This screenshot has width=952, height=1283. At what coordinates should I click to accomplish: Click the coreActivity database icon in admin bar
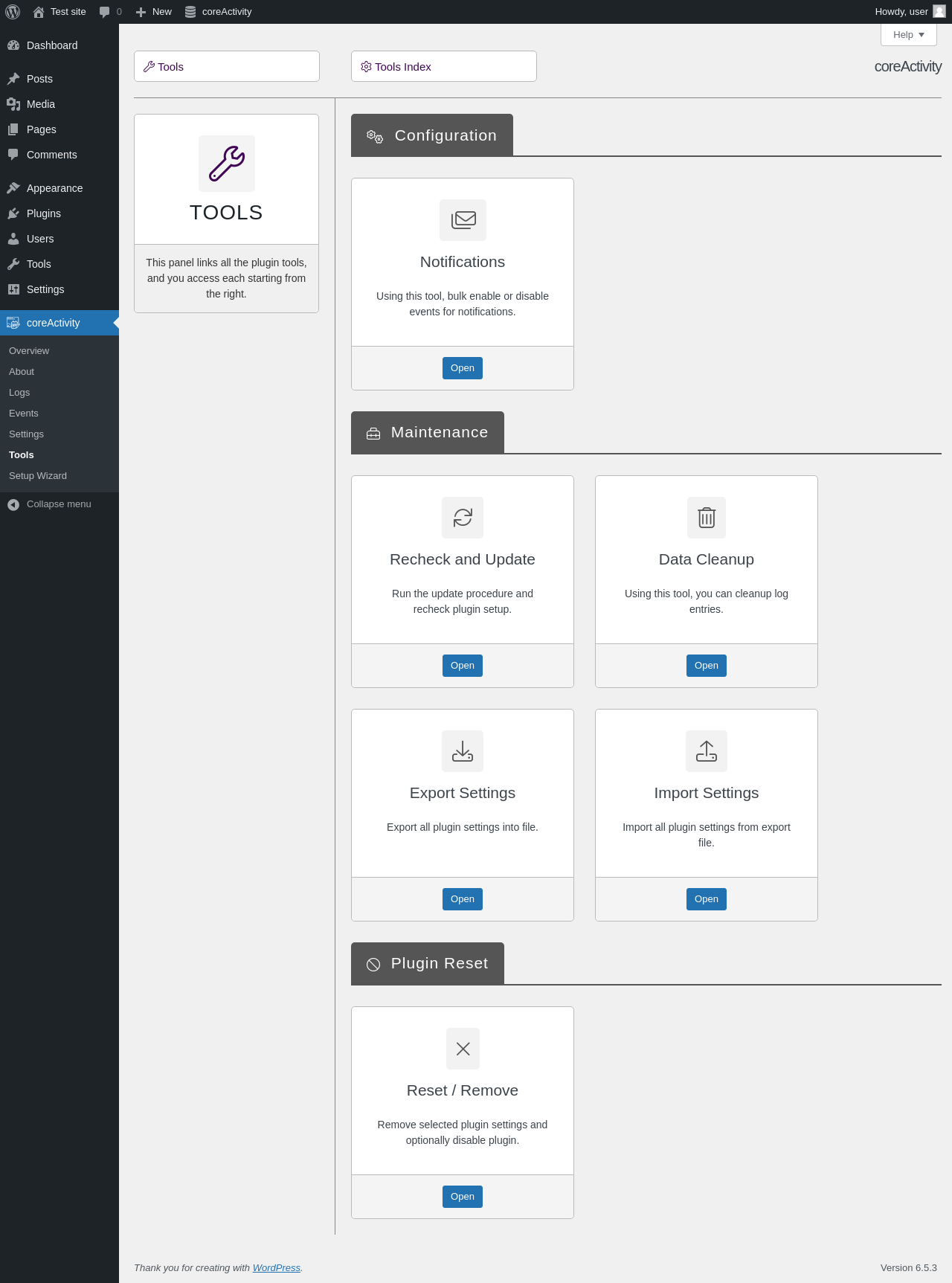[x=190, y=12]
